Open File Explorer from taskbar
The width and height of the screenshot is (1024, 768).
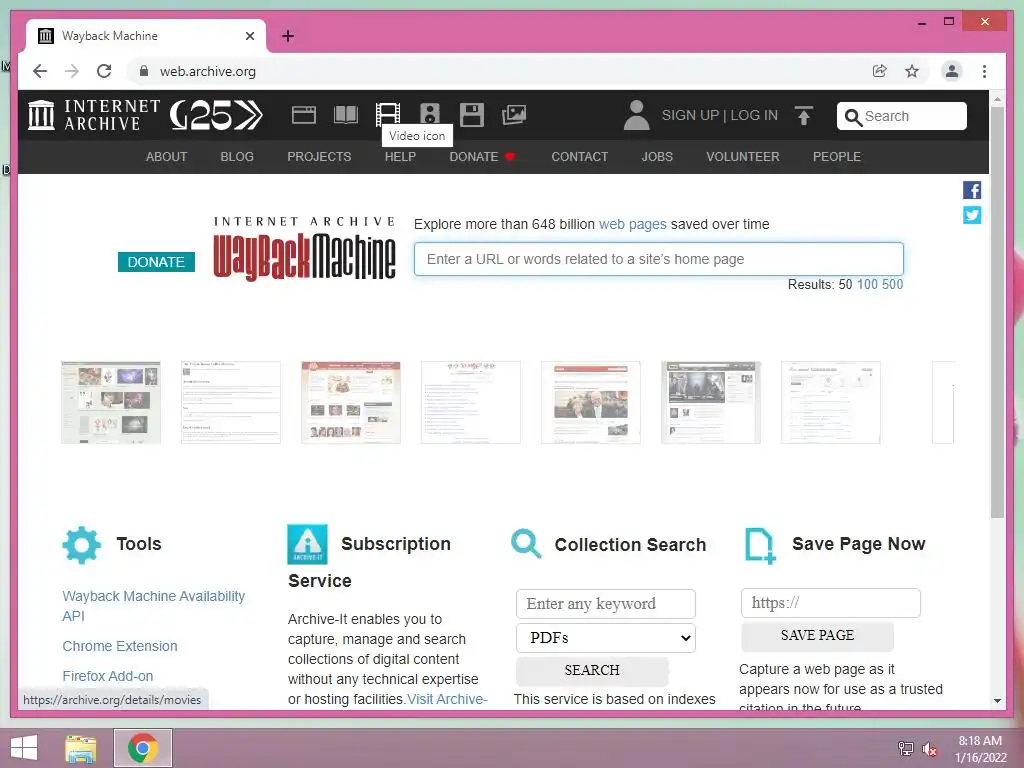click(x=81, y=748)
